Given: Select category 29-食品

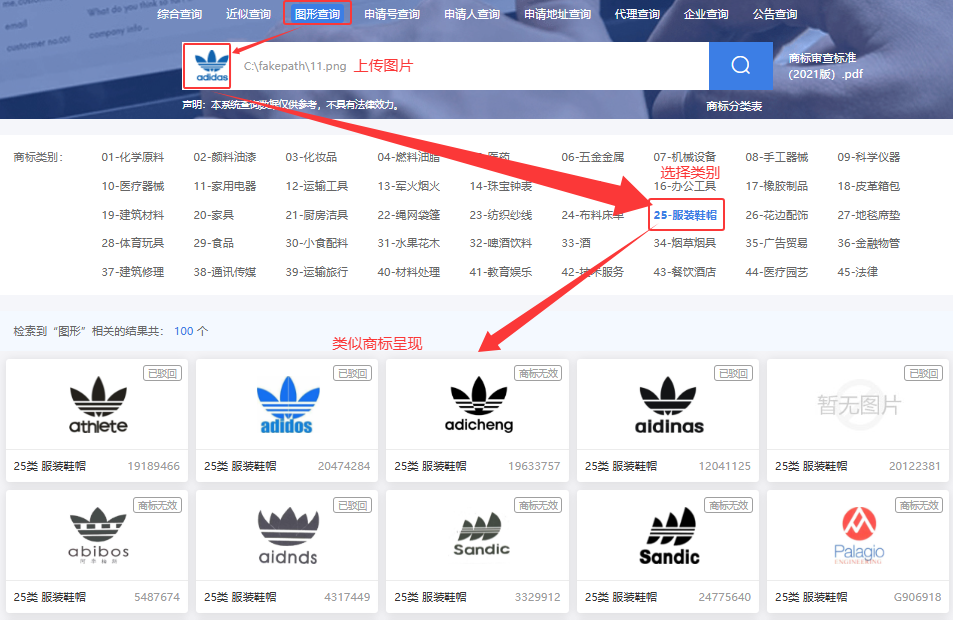Looking at the screenshot, I should (213, 243).
